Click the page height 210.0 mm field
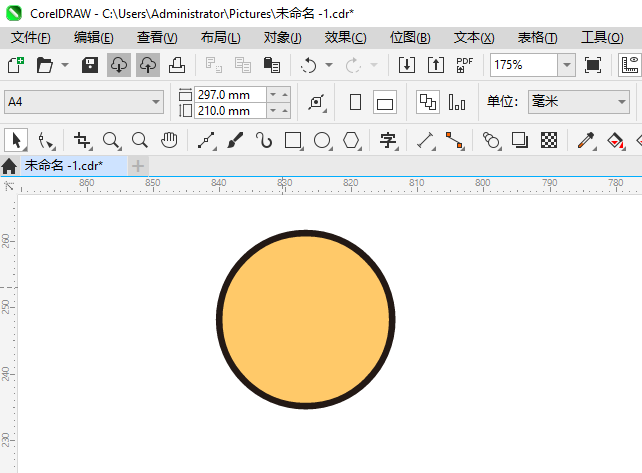The width and height of the screenshot is (642, 473). click(x=231, y=111)
